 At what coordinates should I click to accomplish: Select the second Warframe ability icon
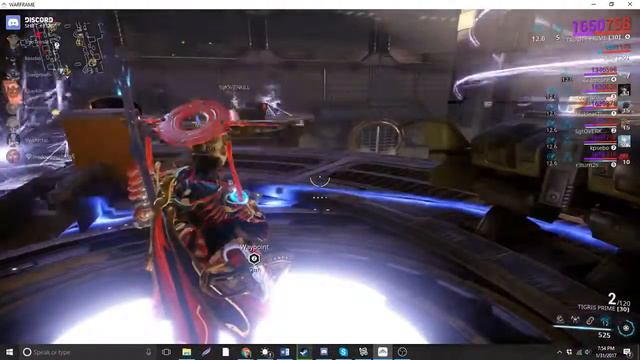[575, 319]
